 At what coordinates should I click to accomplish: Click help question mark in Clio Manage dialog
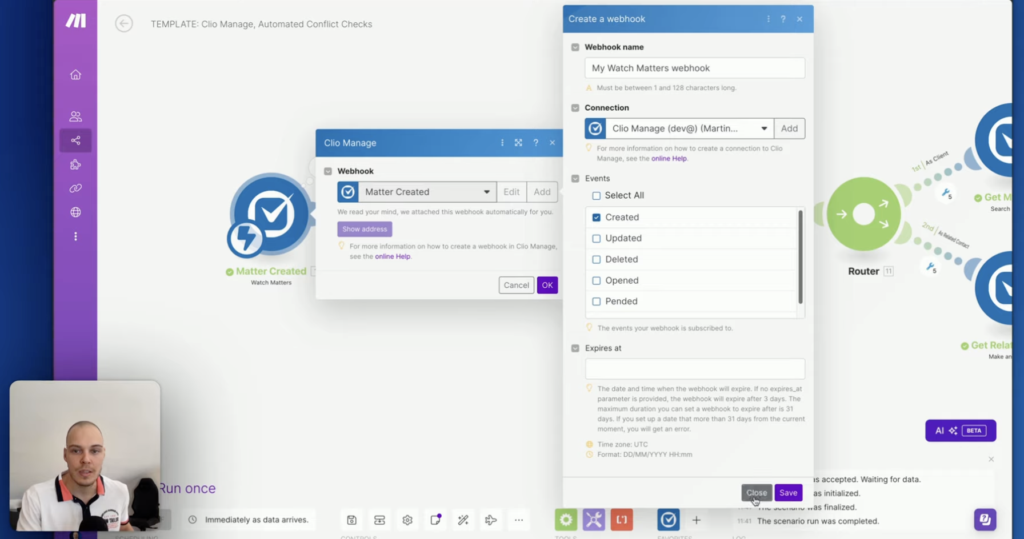click(536, 142)
